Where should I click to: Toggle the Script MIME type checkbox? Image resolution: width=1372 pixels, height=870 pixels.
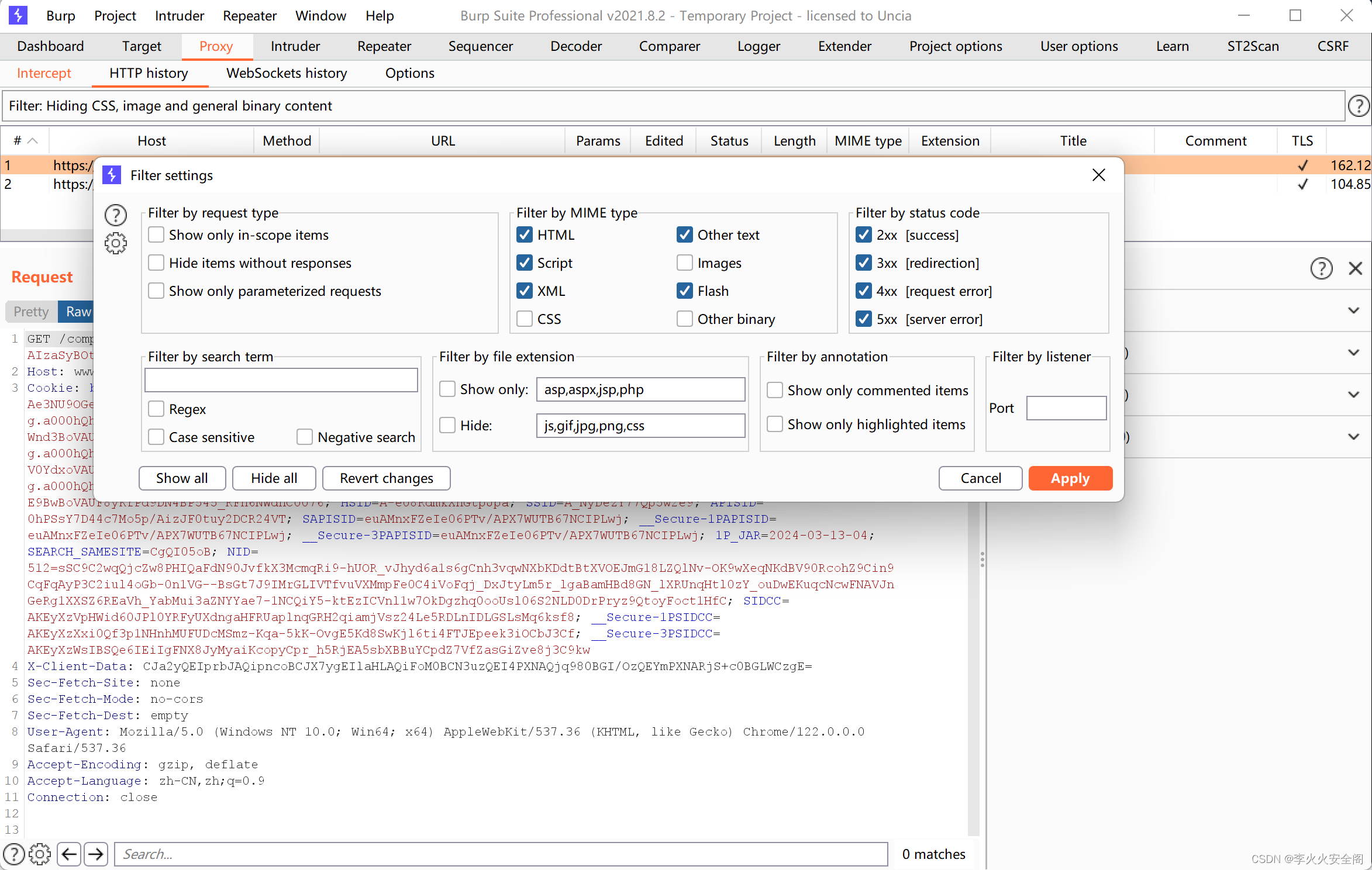[x=525, y=263]
